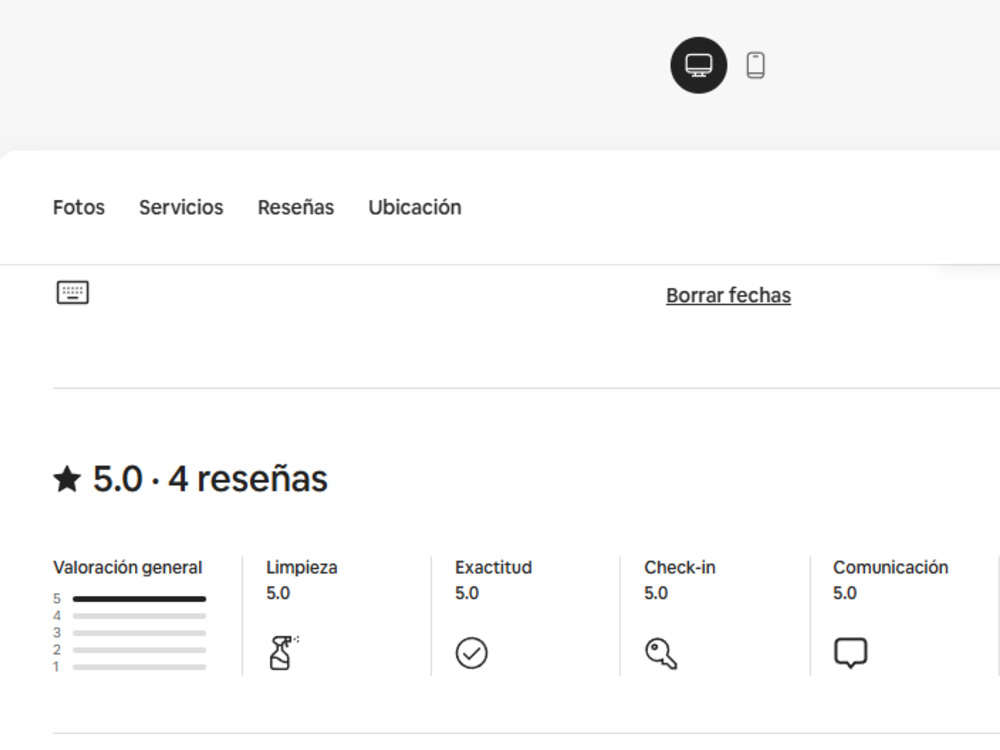Screen dimensions: 1000x750
Task: Click the Exactitud checkmark icon
Action: (471, 653)
